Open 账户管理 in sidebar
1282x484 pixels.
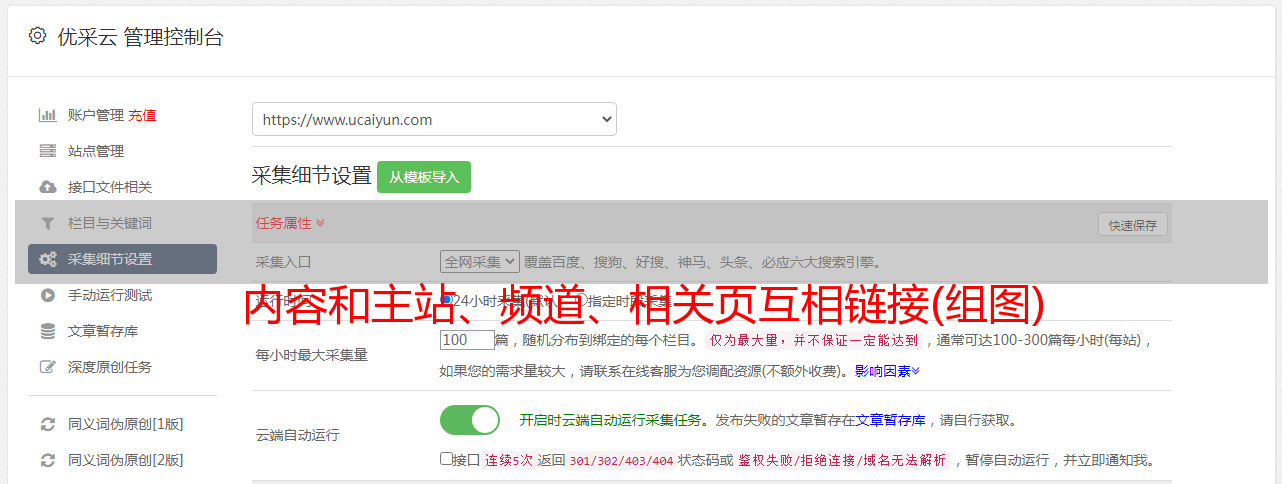[96, 115]
